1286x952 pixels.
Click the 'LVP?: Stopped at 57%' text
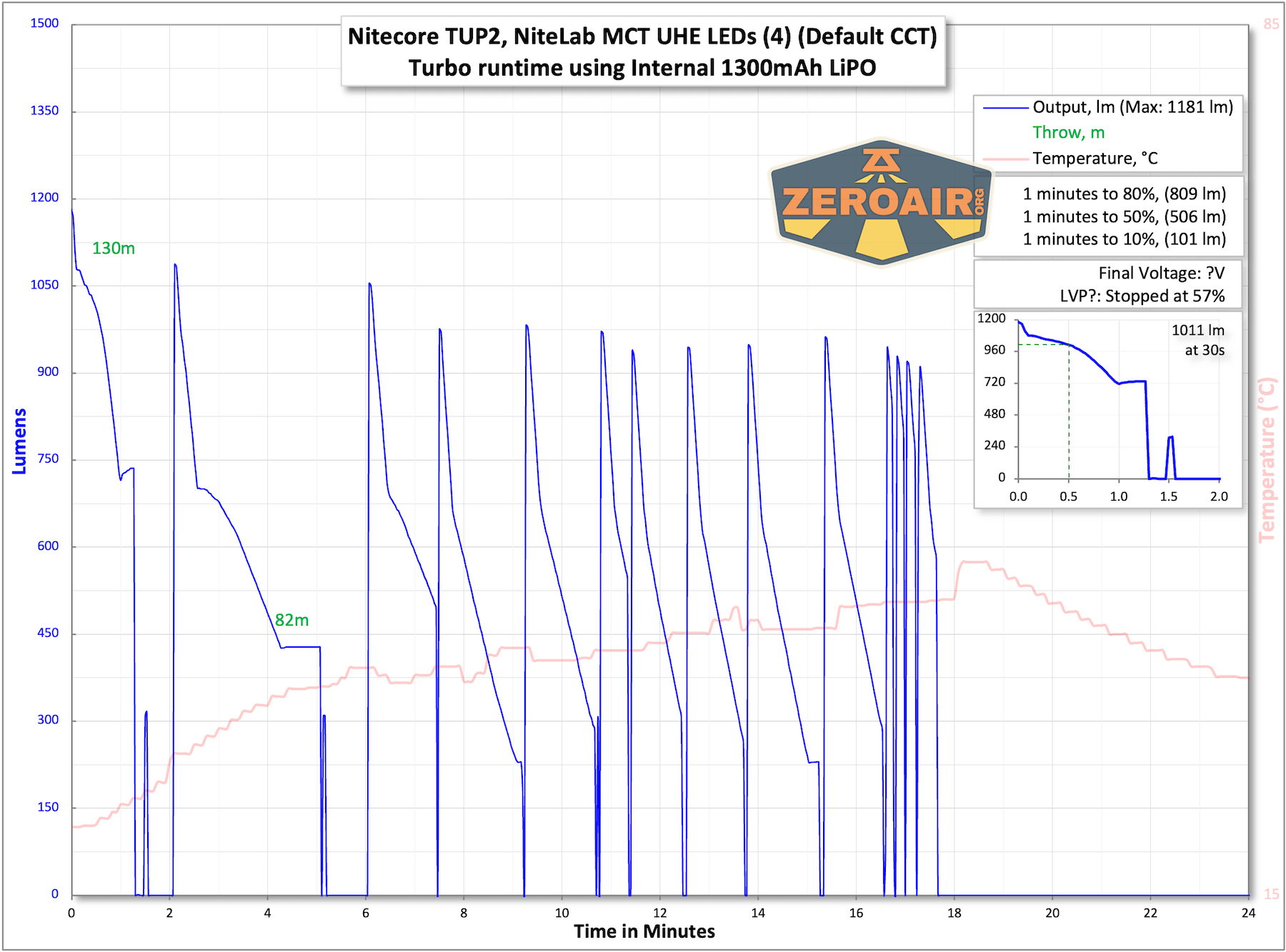[1142, 296]
